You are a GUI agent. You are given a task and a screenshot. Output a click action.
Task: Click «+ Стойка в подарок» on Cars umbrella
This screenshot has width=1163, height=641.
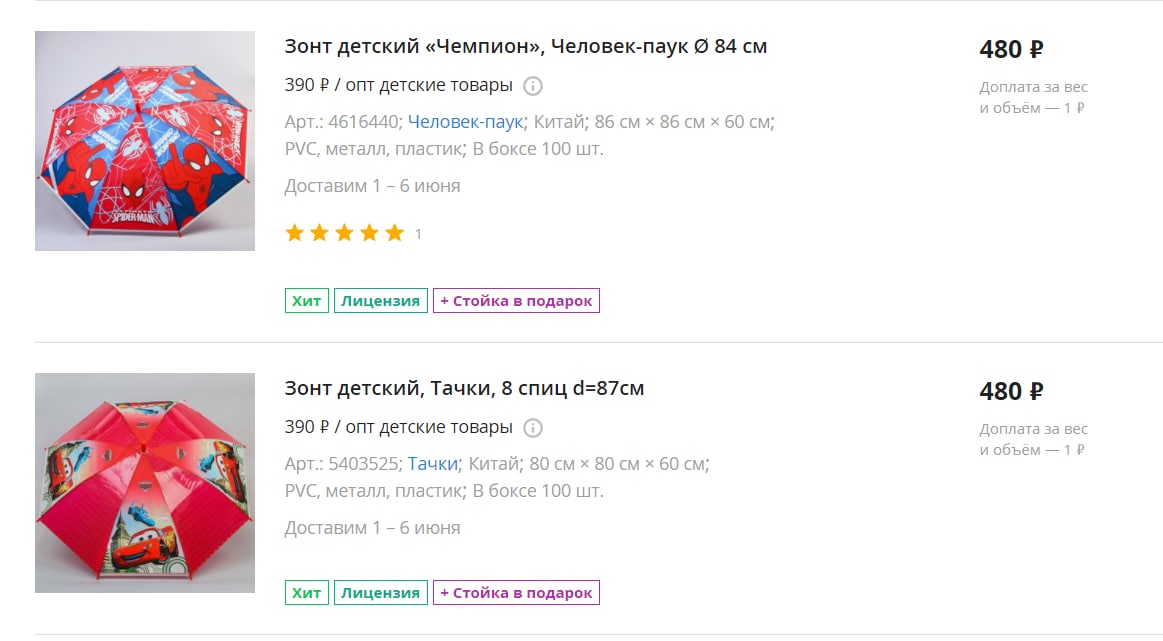coord(516,593)
